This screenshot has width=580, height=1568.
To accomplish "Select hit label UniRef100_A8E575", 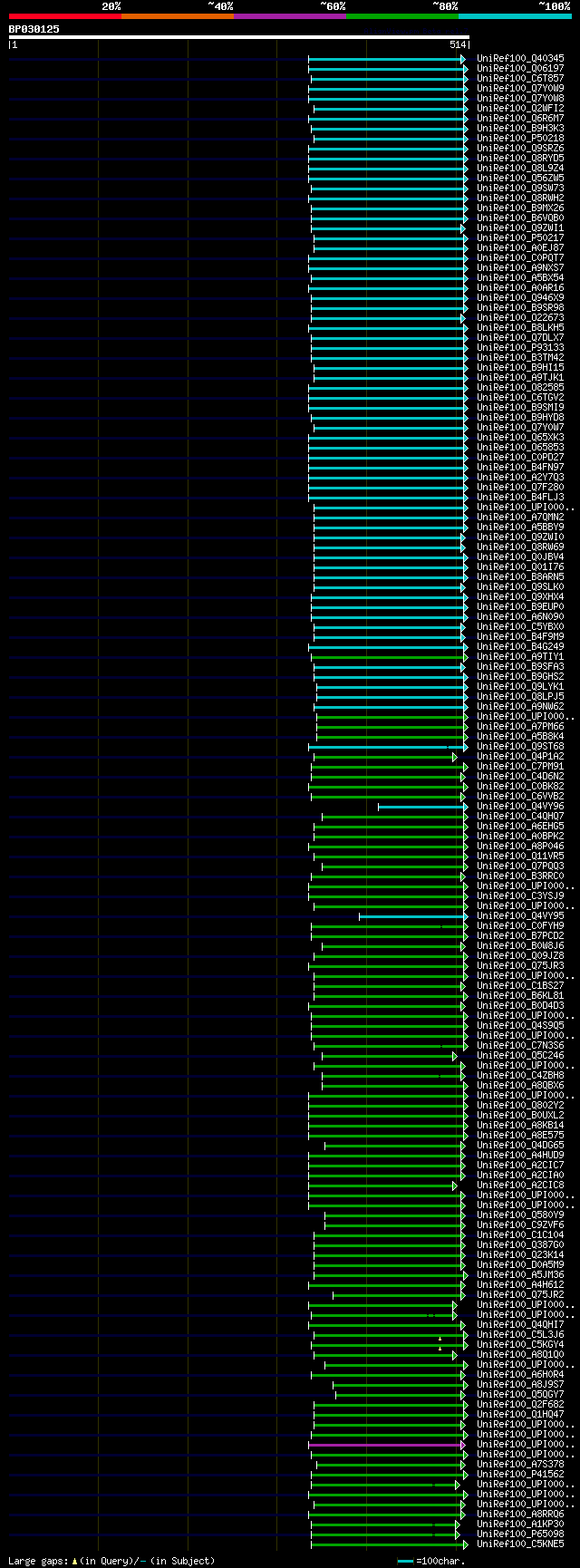I will [520, 1136].
